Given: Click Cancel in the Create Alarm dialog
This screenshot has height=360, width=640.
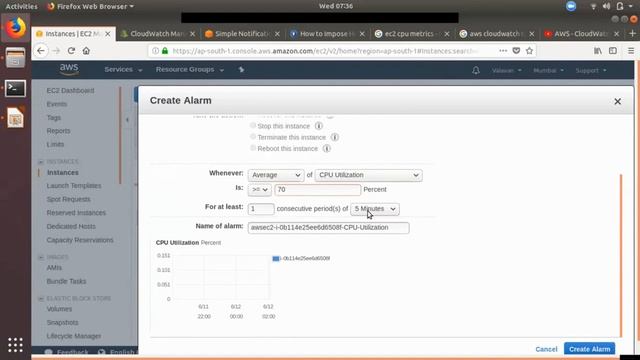Looking at the screenshot, I should pyautogui.click(x=546, y=349).
